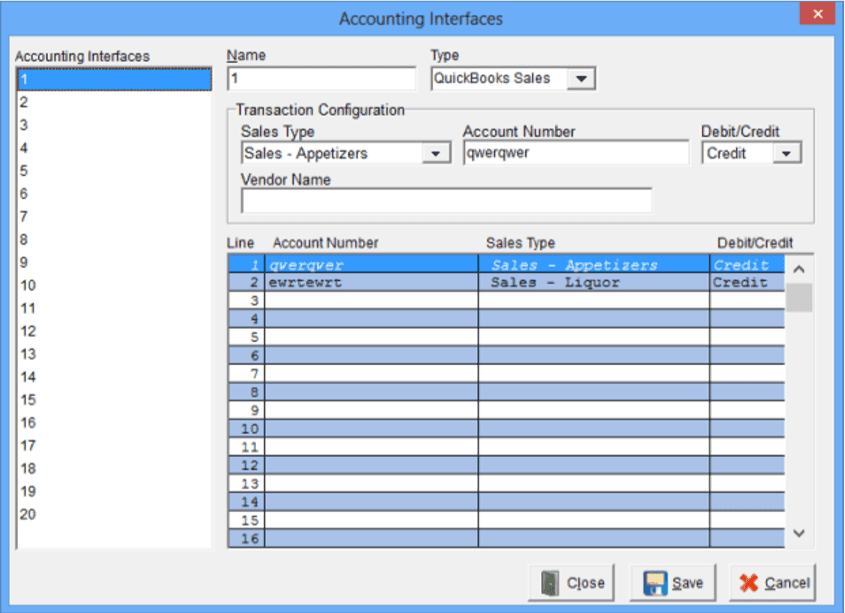Open the Debit/Credit dropdown
Screen dimensions: 845x613
[x=788, y=154]
